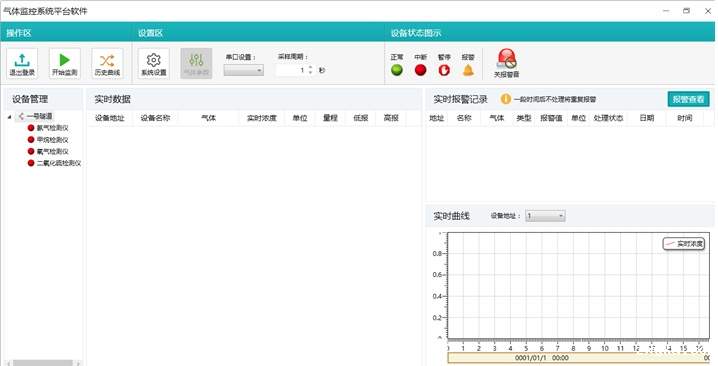Click the red 暂停 status icon

tap(444, 70)
